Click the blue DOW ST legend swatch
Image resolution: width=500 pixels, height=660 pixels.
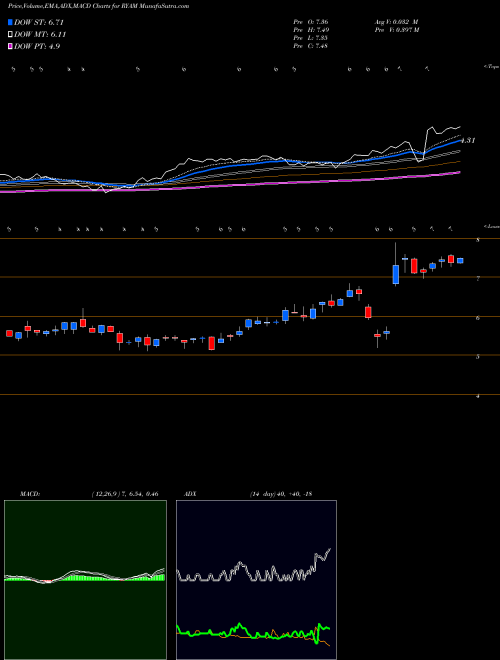(11, 22)
